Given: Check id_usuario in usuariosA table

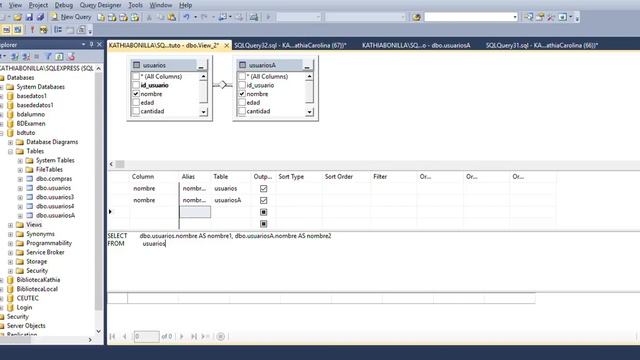Looking at the screenshot, I should (242, 85).
